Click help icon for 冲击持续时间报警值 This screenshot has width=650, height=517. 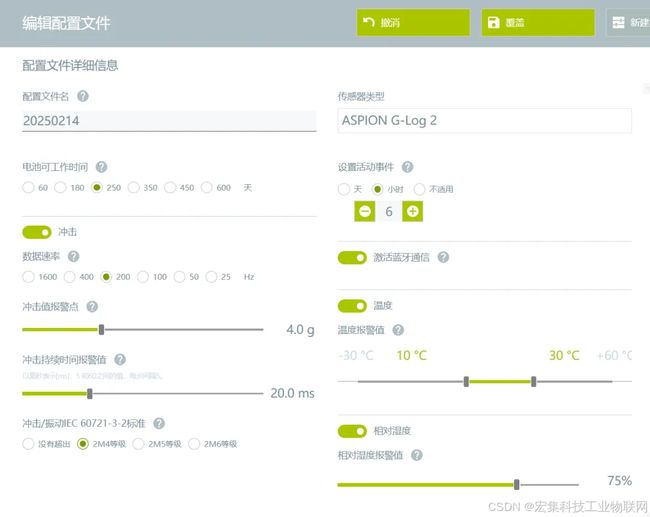point(120,359)
